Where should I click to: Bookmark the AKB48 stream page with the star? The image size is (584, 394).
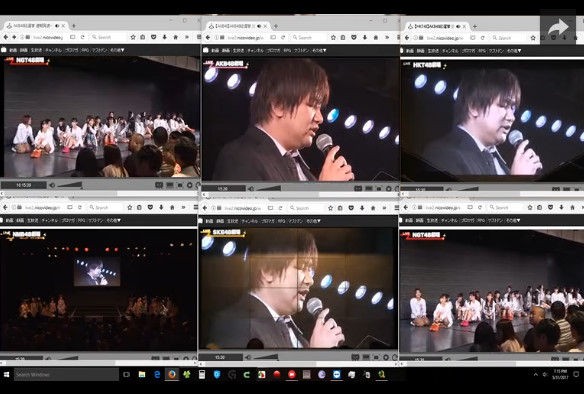333,38
